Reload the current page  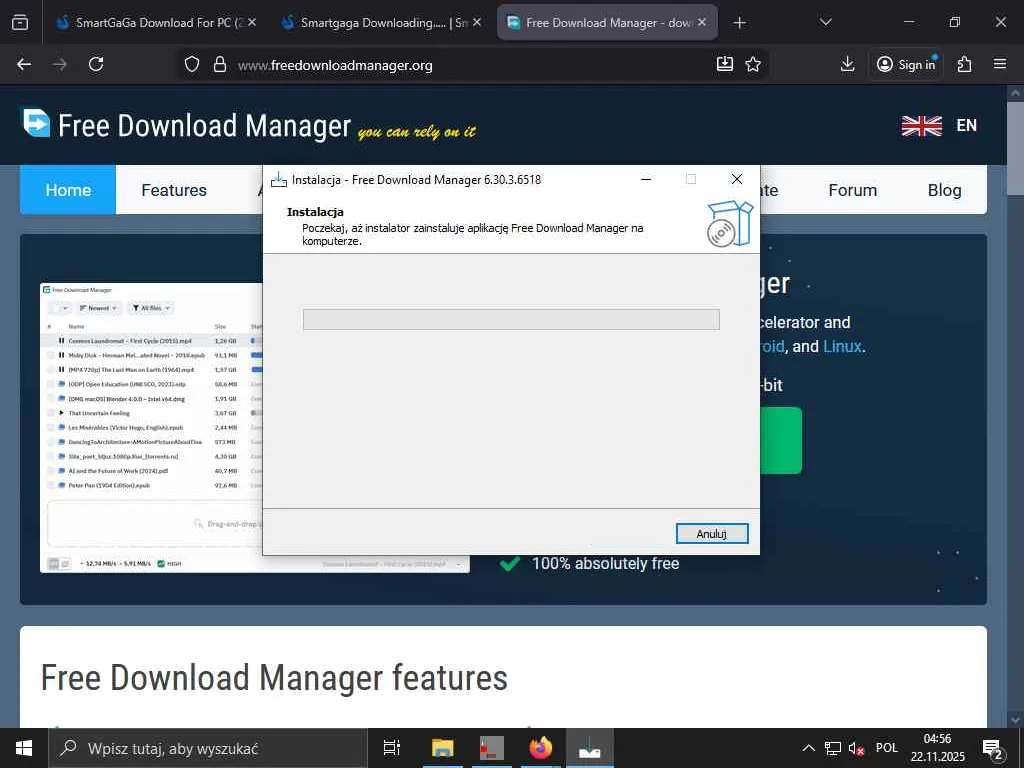pos(96,64)
